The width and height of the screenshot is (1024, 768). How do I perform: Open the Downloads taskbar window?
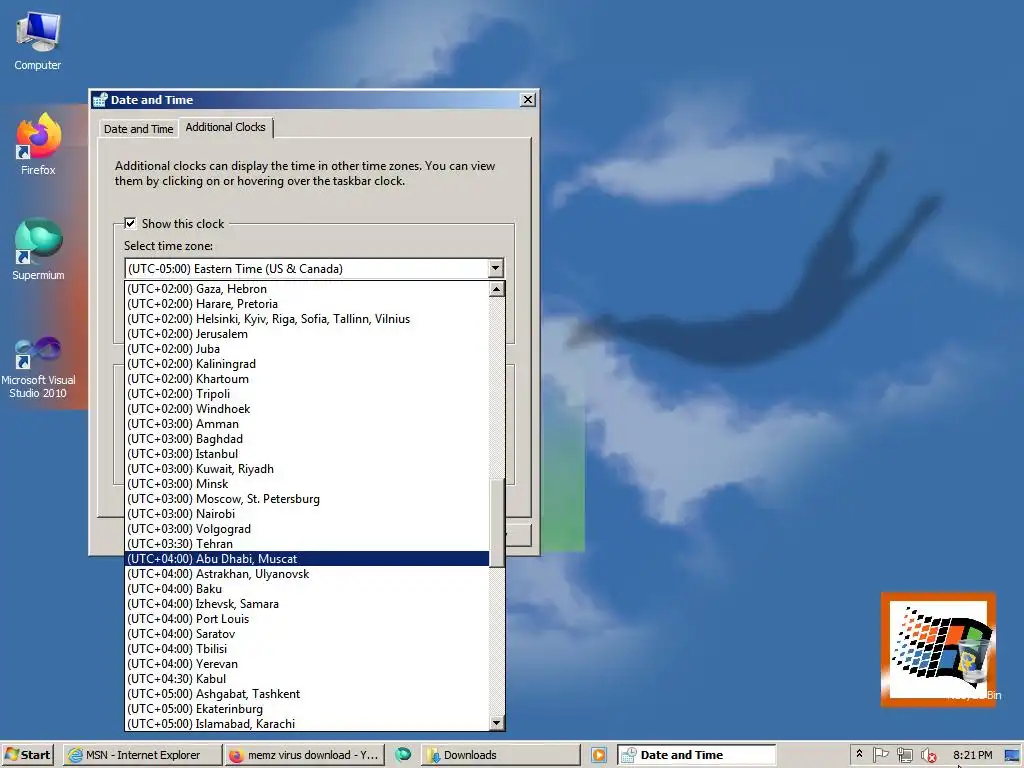click(500, 755)
